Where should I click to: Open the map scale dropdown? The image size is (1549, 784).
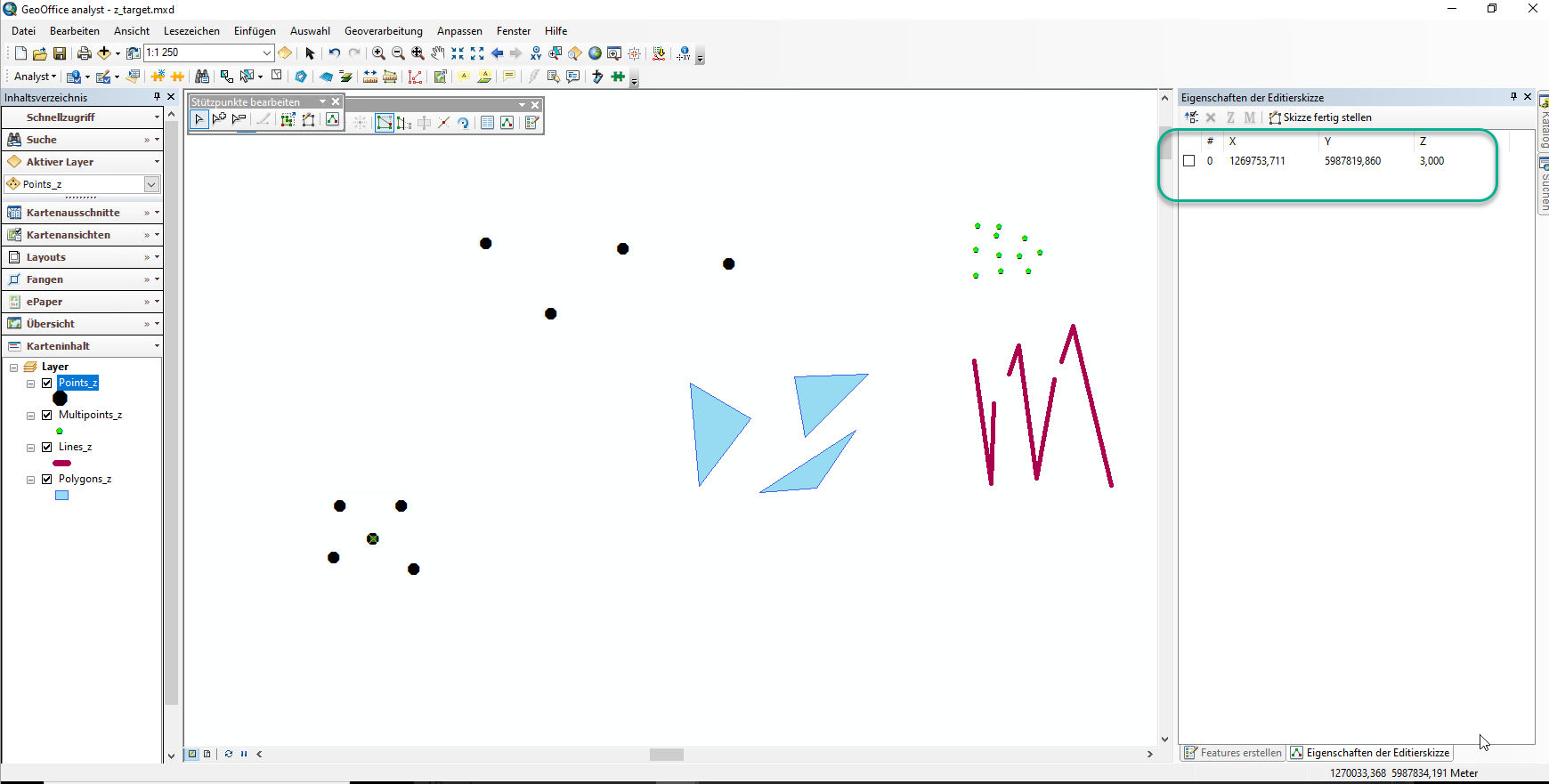pos(266,53)
